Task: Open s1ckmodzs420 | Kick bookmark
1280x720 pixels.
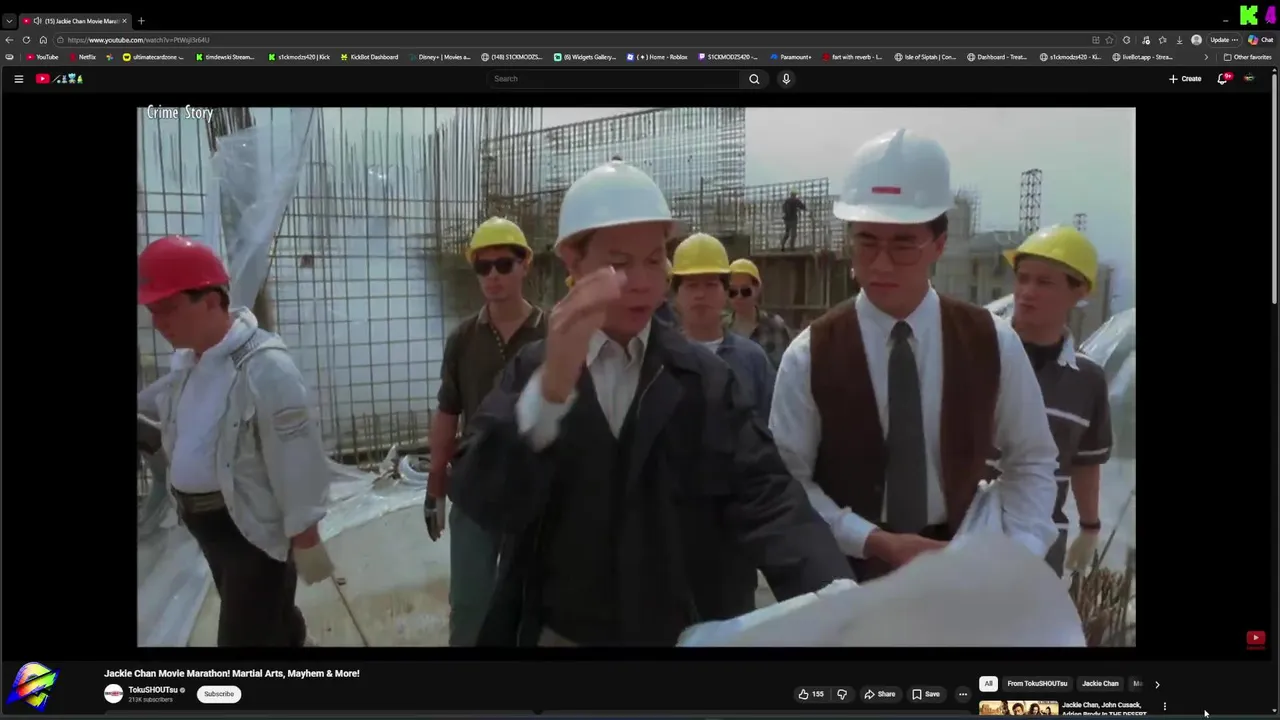Action: click(x=299, y=57)
